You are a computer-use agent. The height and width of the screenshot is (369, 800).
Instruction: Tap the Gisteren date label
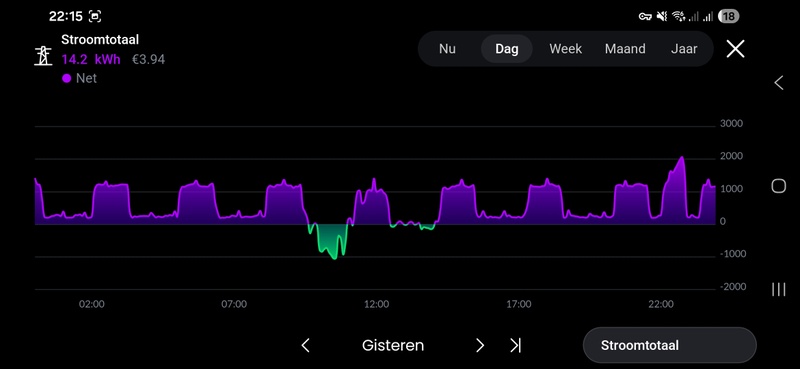click(393, 346)
